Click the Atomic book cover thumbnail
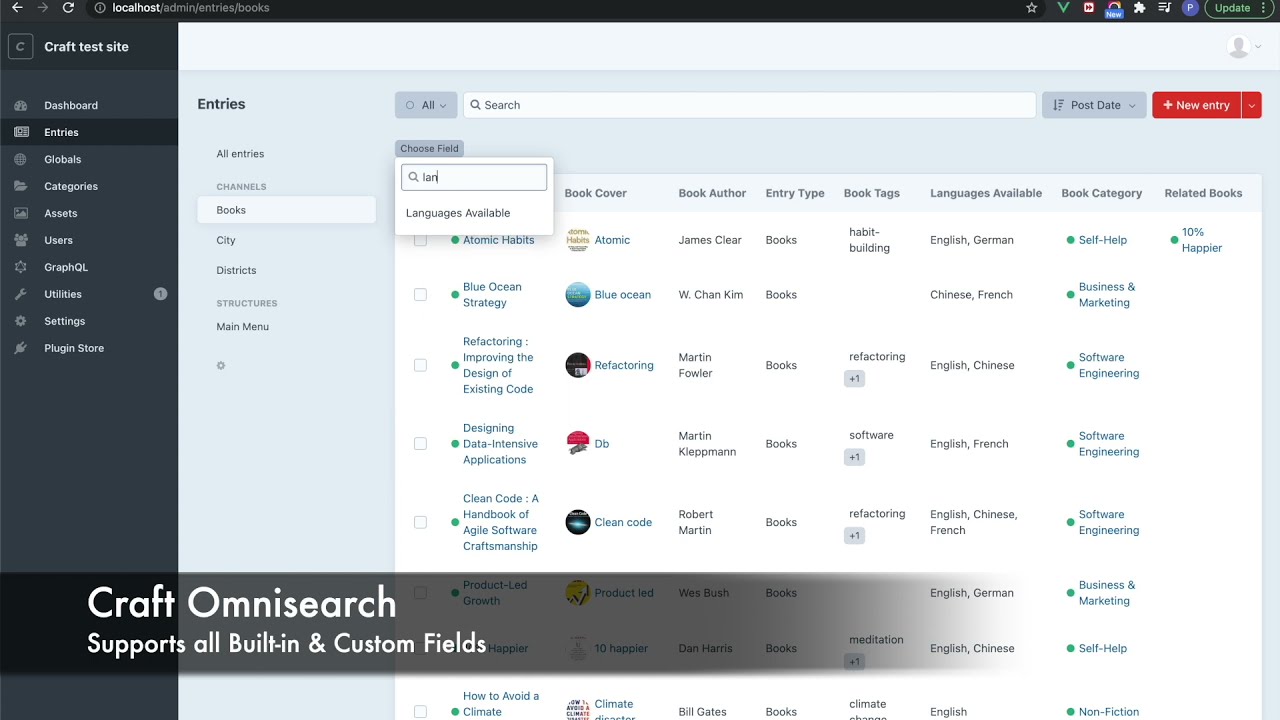 click(x=578, y=240)
